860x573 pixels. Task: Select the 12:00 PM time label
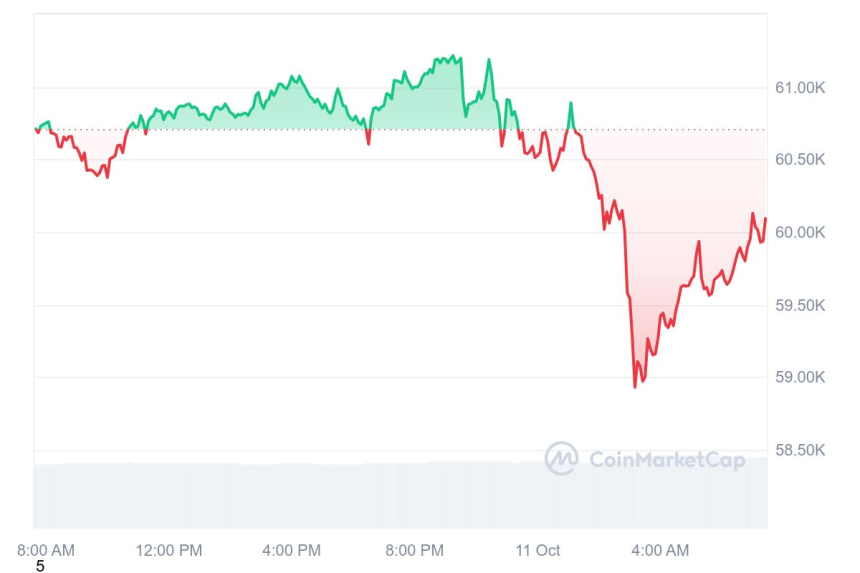pyautogui.click(x=169, y=550)
